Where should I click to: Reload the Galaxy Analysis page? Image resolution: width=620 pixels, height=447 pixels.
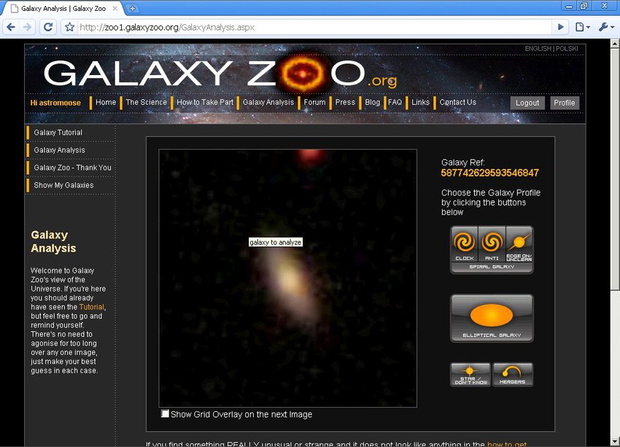(x=48, y=27)
